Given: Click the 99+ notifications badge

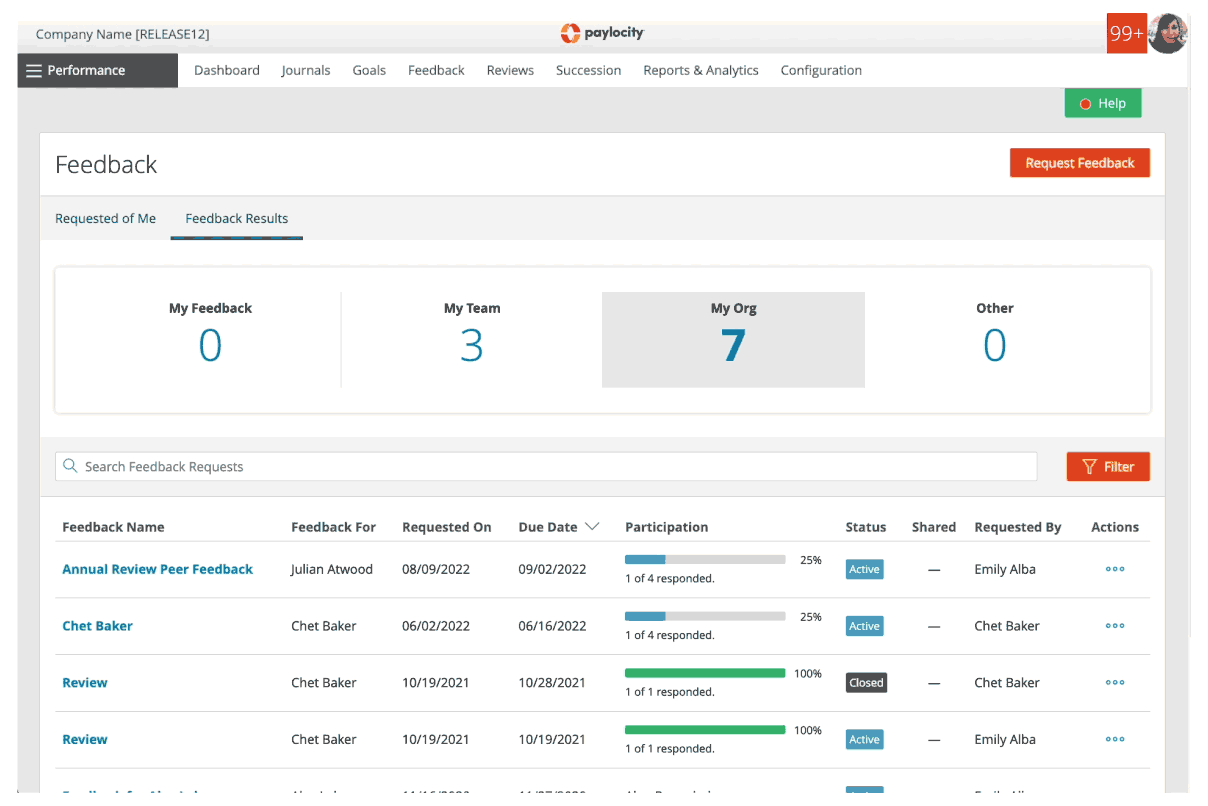Looking at the screenshot, I should click(1126, 34).
